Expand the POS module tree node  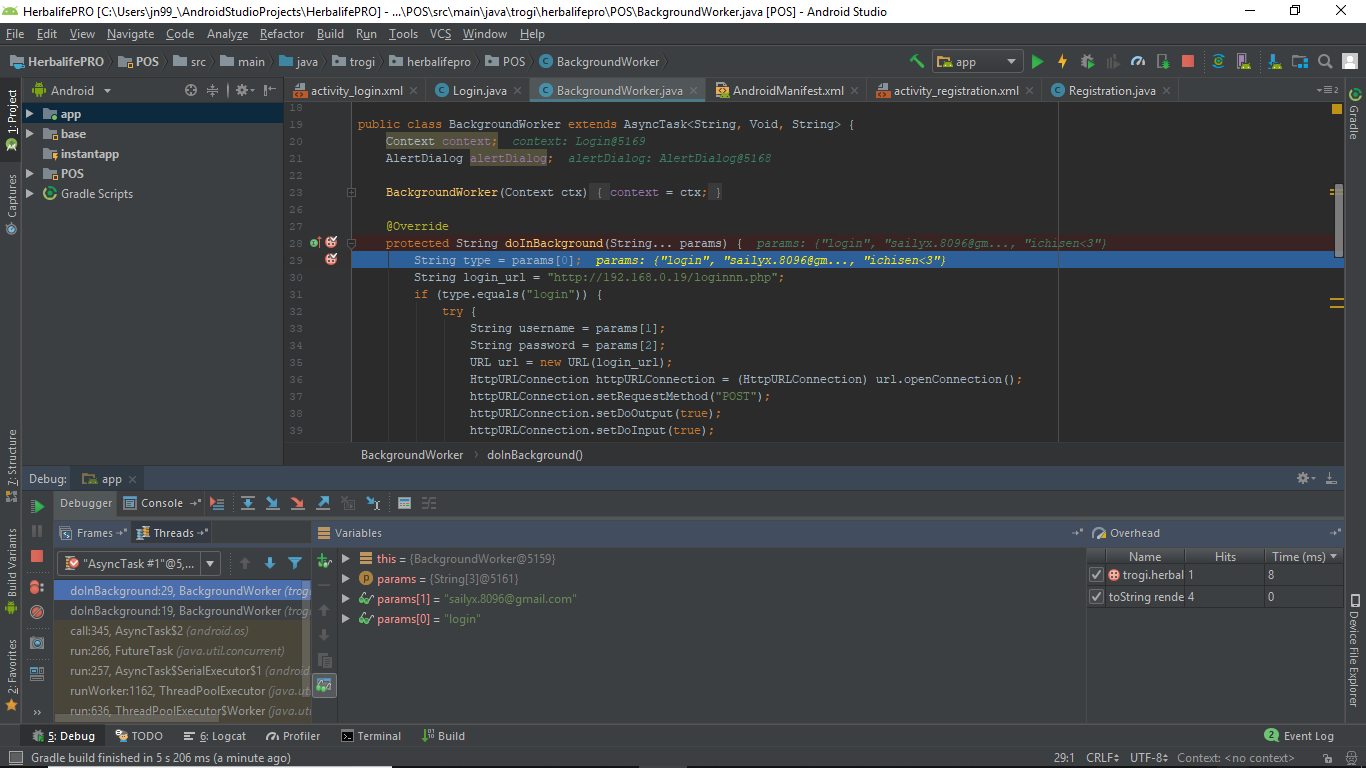[30, 174]
